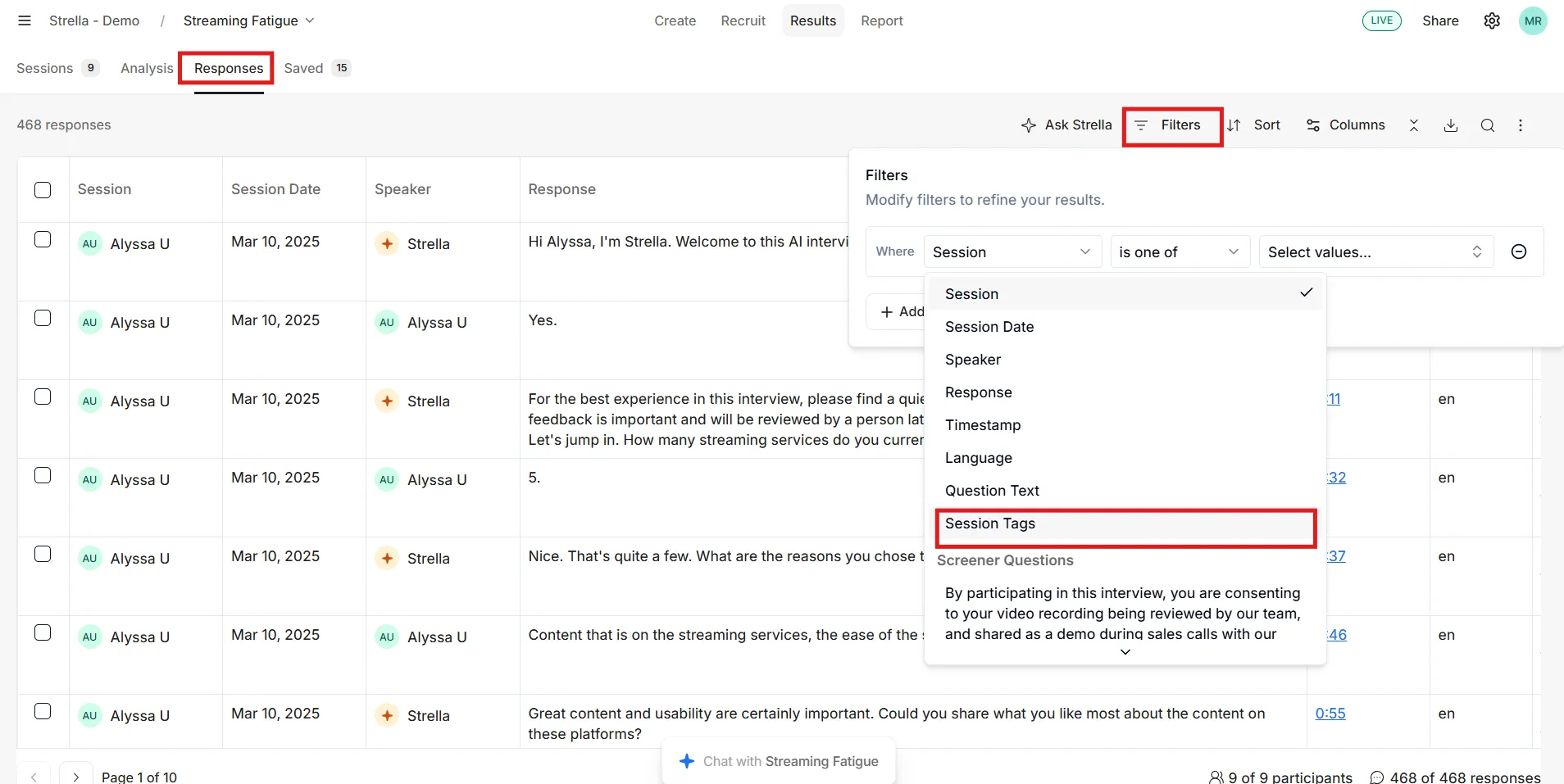Image resolution: width=1564 pixels, height=784 pixels.
Task: Click the Columns sliders icon
Action: [x=1313, y=125]
